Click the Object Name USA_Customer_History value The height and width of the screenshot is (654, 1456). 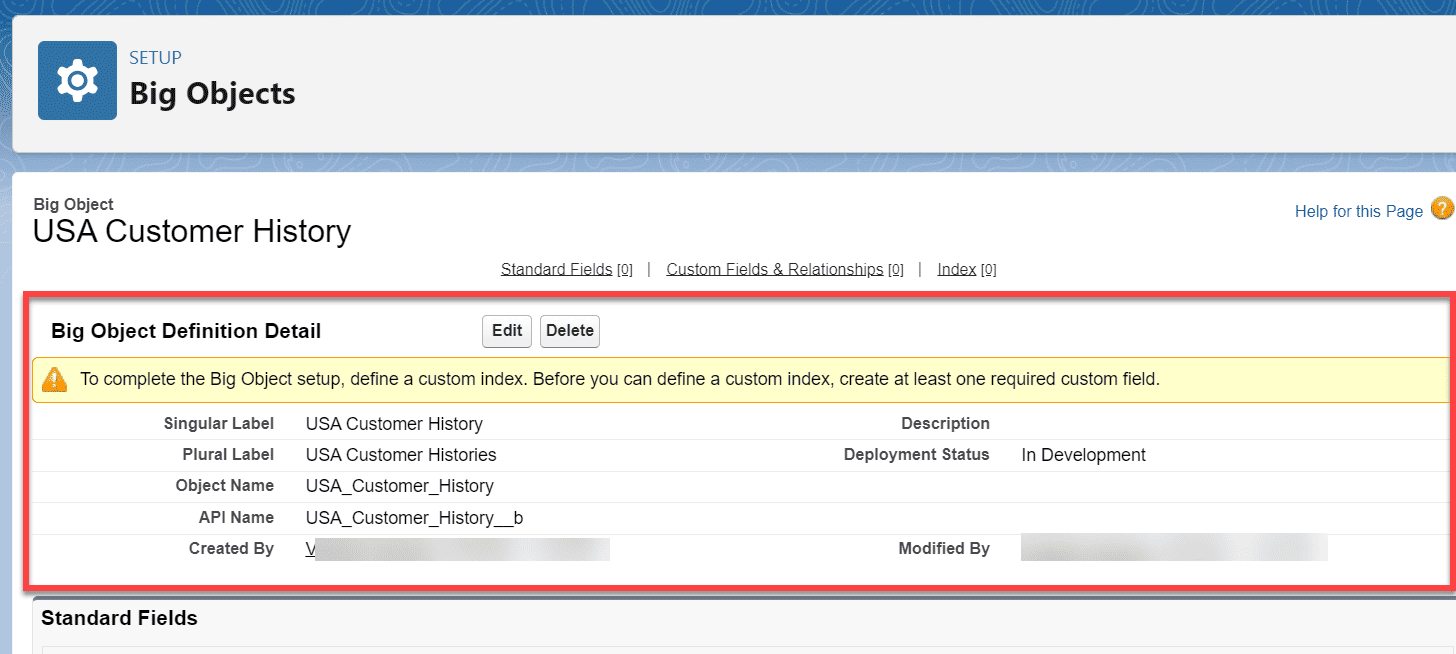400,486
